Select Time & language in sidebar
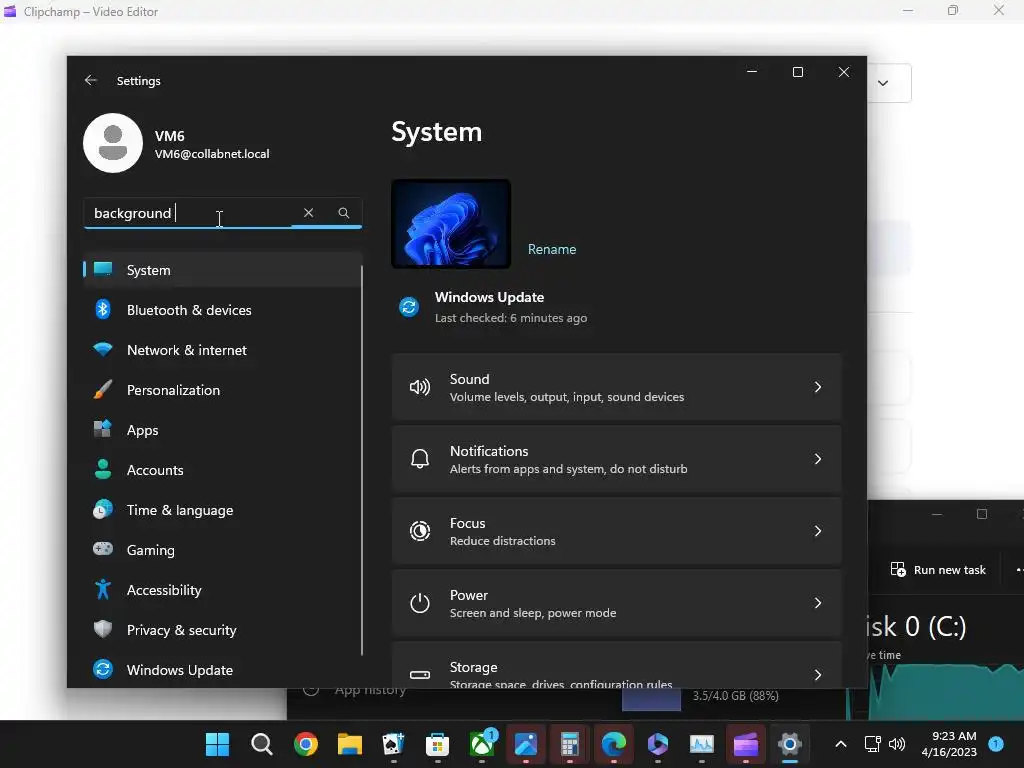Screen dimensions: 1024x768 tap(222, 510)
